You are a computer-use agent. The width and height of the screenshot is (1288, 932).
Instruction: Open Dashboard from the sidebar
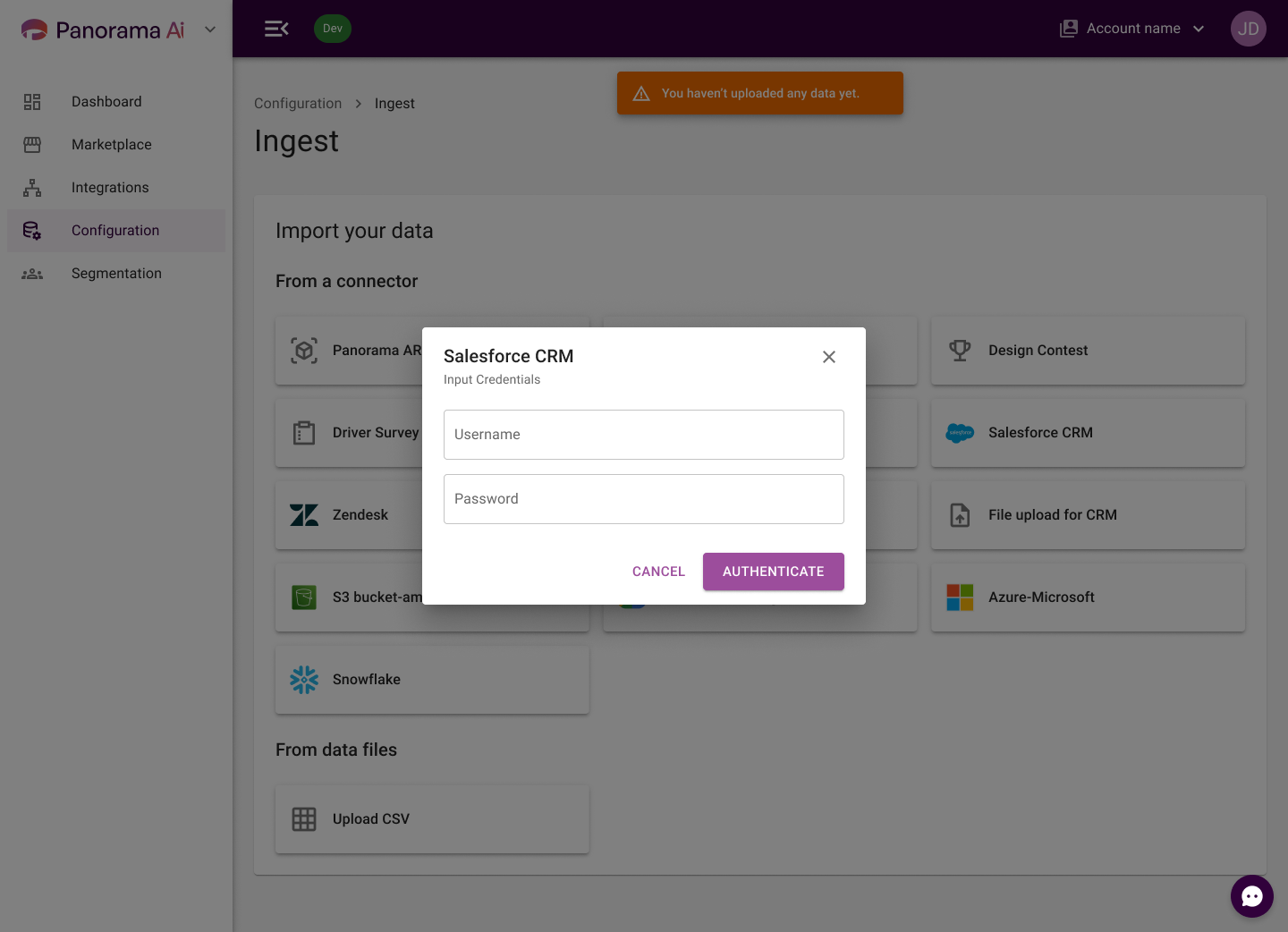pos(116,102)
